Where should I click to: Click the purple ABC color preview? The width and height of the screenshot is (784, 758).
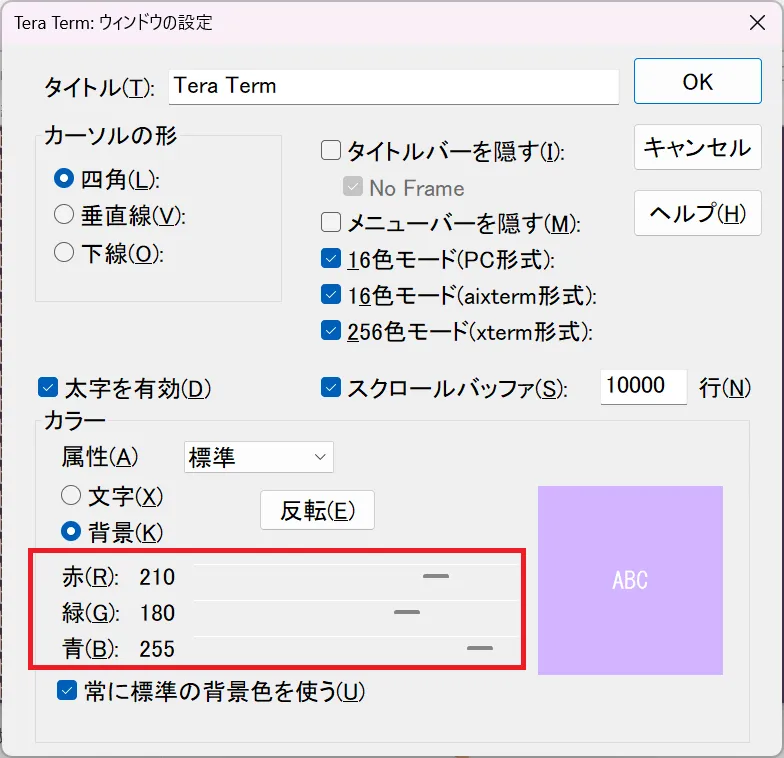[x=630, y=580]
